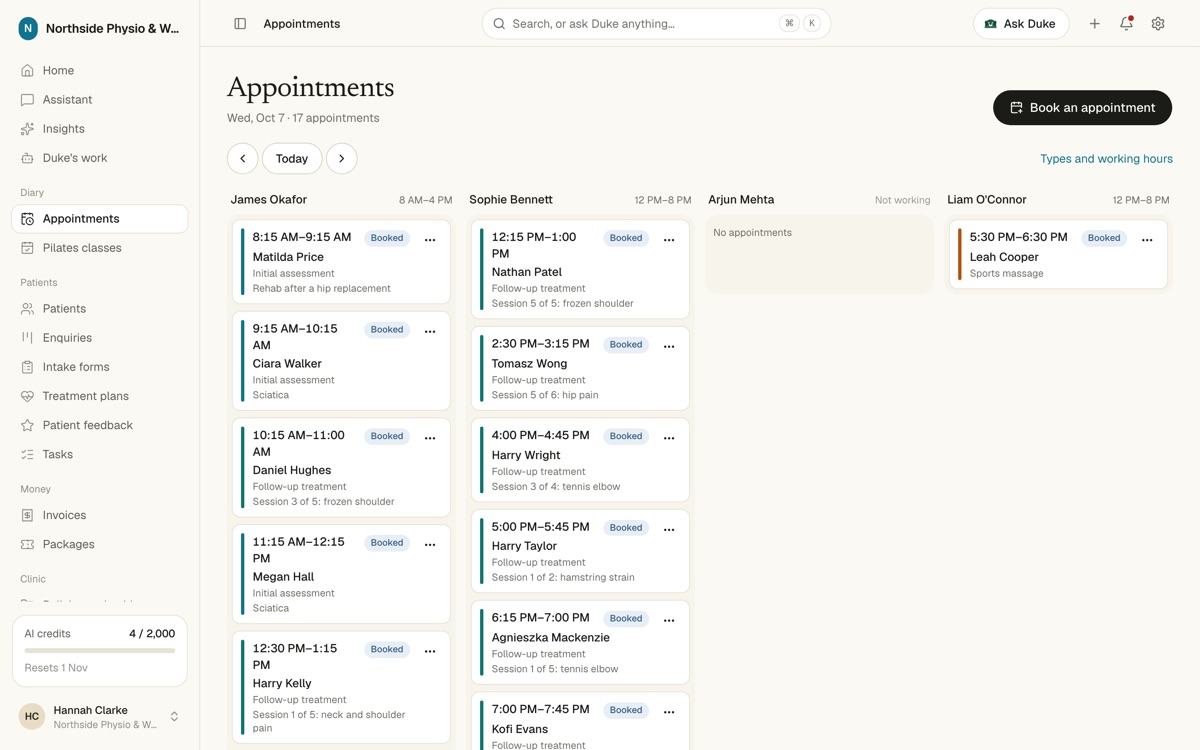Viewport: 1200px width, 750px height.
Task: Open Tasks in sidebar
Action: pos(99,454)
